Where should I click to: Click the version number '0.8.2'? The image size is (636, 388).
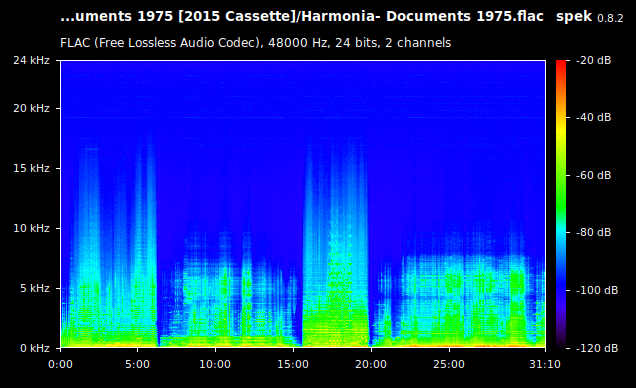[610, 18]
